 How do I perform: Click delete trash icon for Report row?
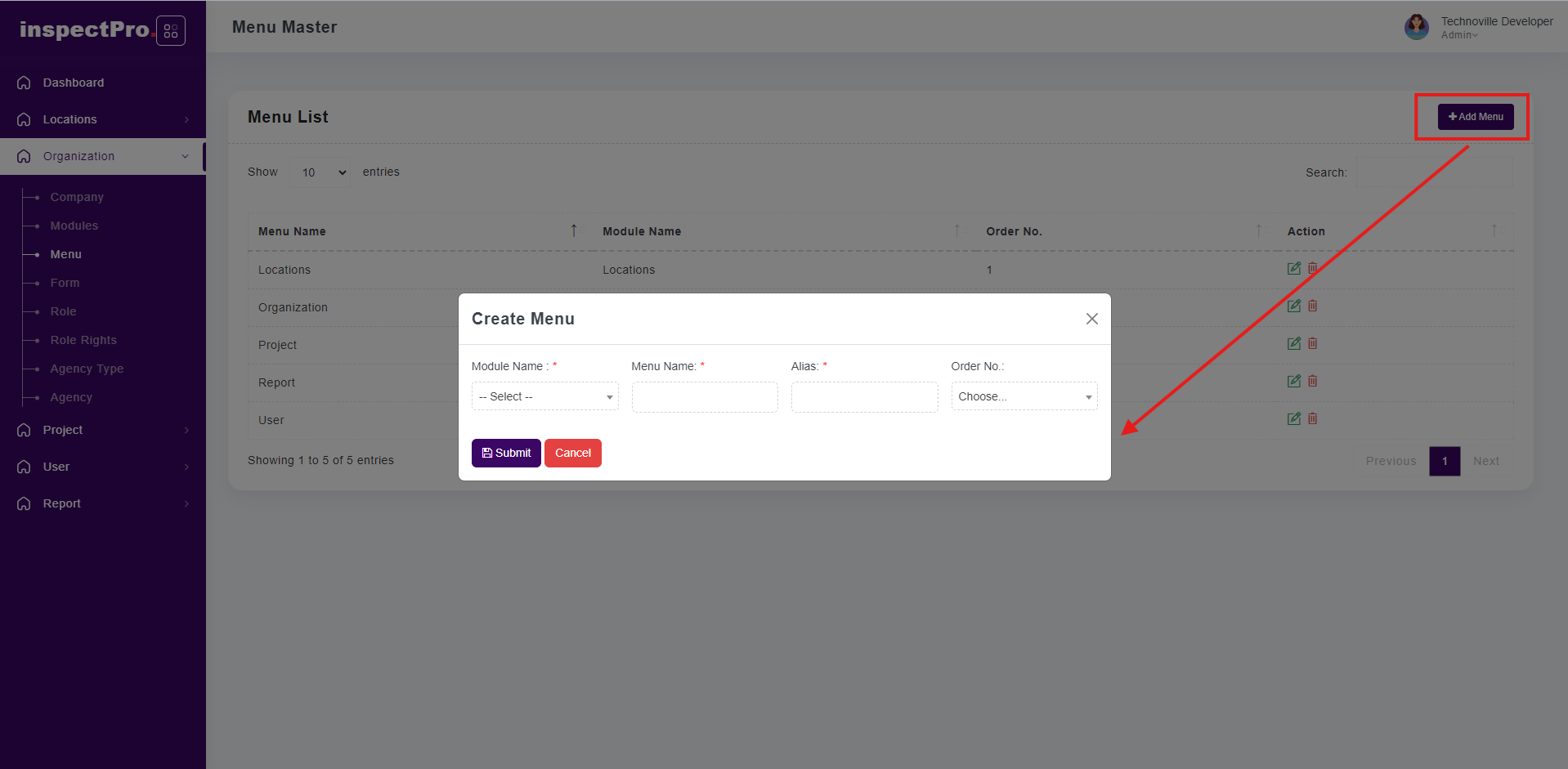[1312, 381]
